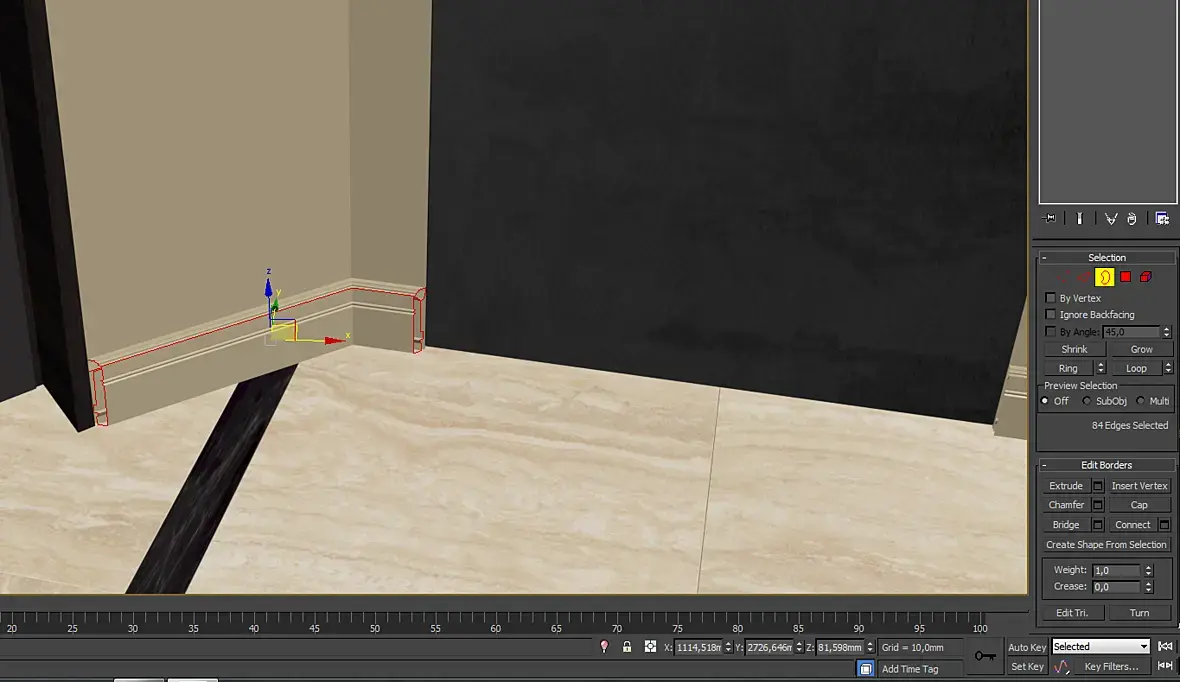Click the Turn button

(x=1139, y=613)
